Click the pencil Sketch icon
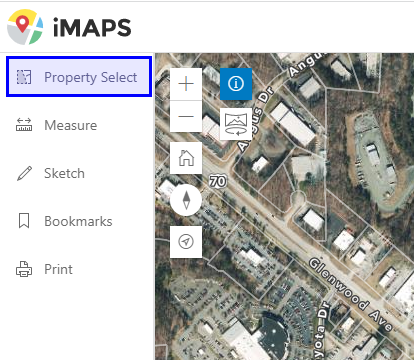The height and width of the screenshot is (360, 414). [x=24, y=173]
